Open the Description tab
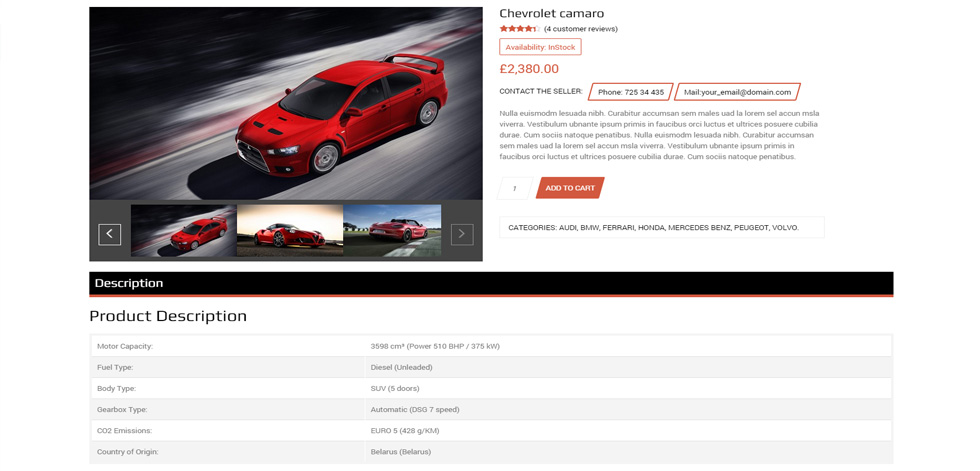The width and height of the screenshot is (980, 471). [129, 283]
